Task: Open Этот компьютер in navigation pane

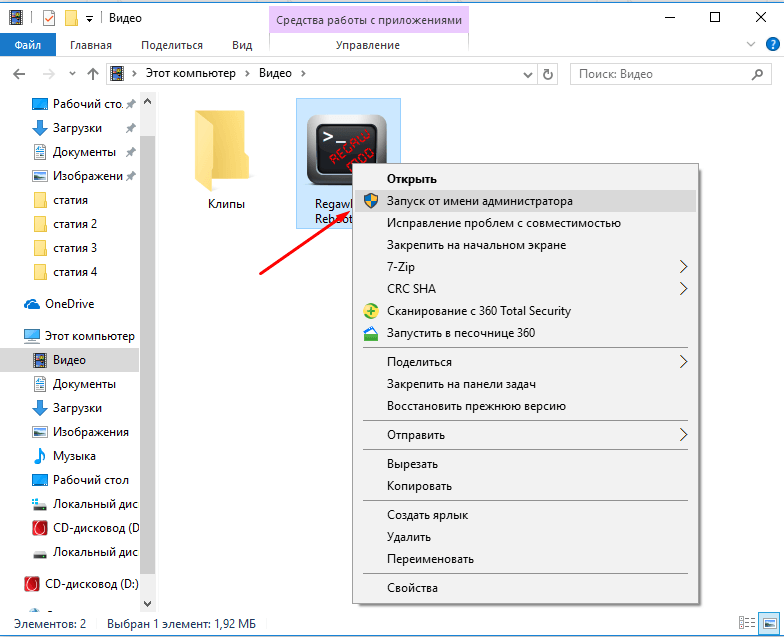Action: 90,336
